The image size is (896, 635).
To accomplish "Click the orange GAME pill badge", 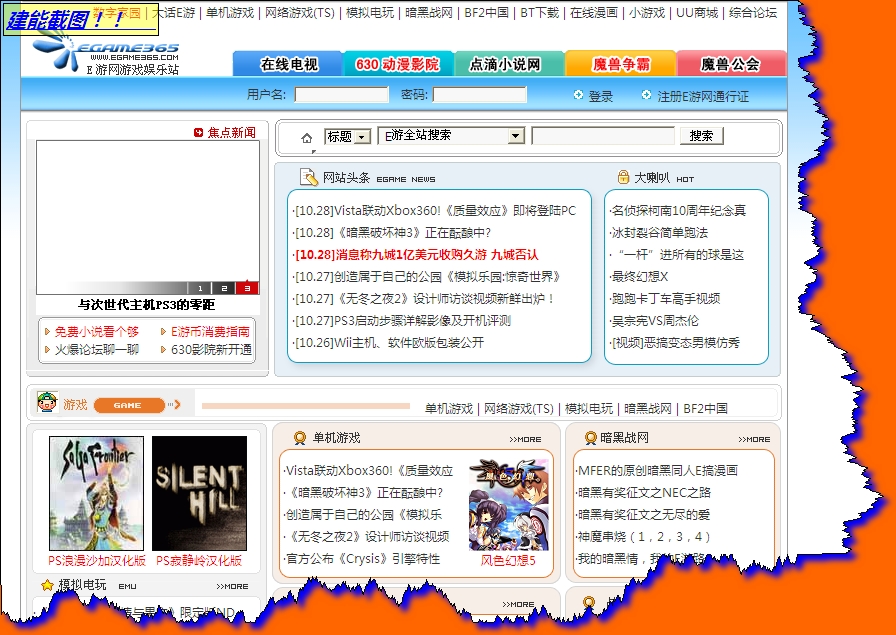I will click(129, 405).
